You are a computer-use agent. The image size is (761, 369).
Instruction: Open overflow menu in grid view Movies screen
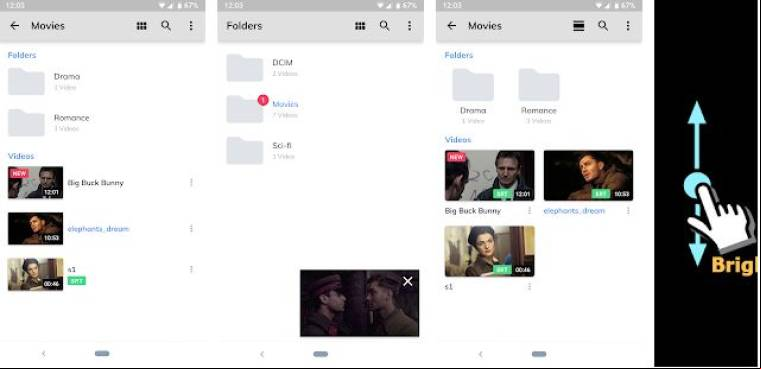click(x=628, y=26)
